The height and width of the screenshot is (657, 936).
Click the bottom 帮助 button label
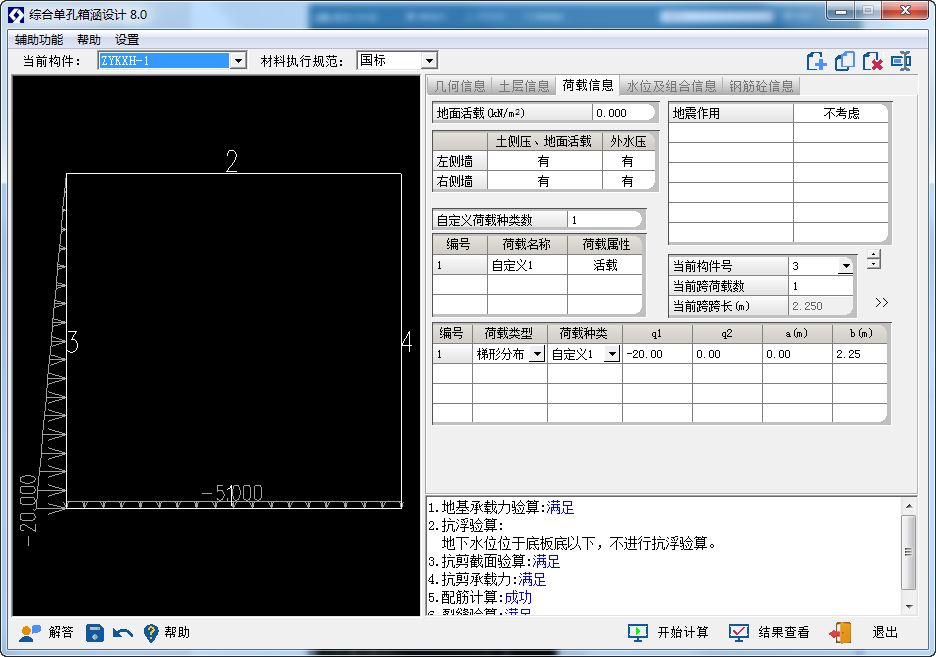pos(177,633)
